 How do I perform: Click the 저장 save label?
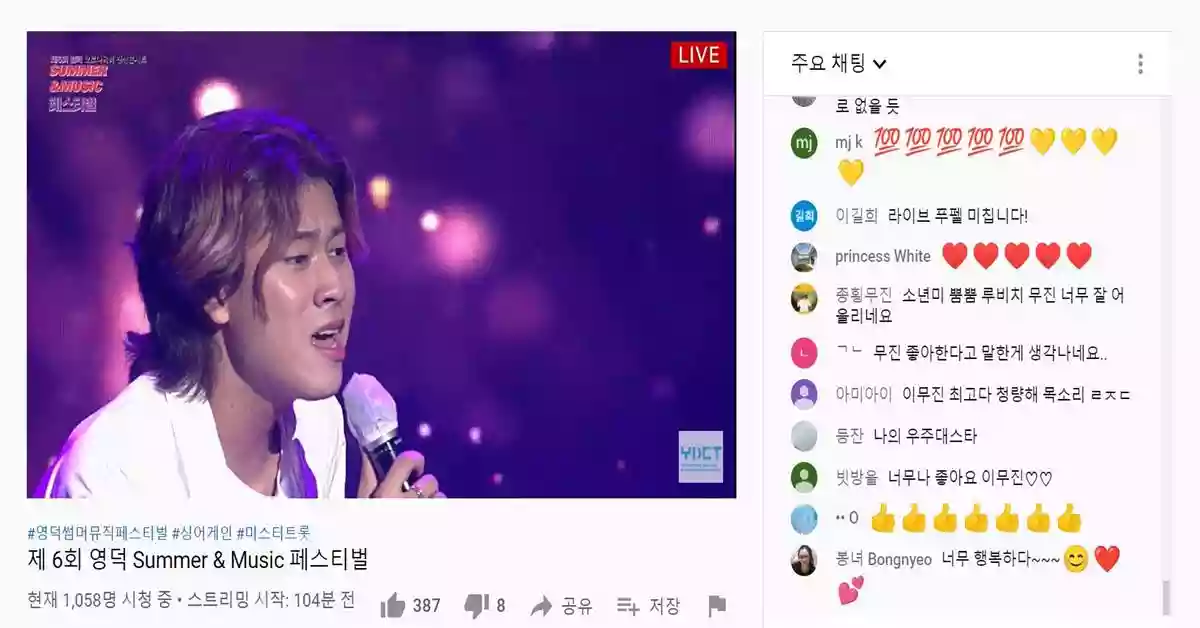(665, 606)
